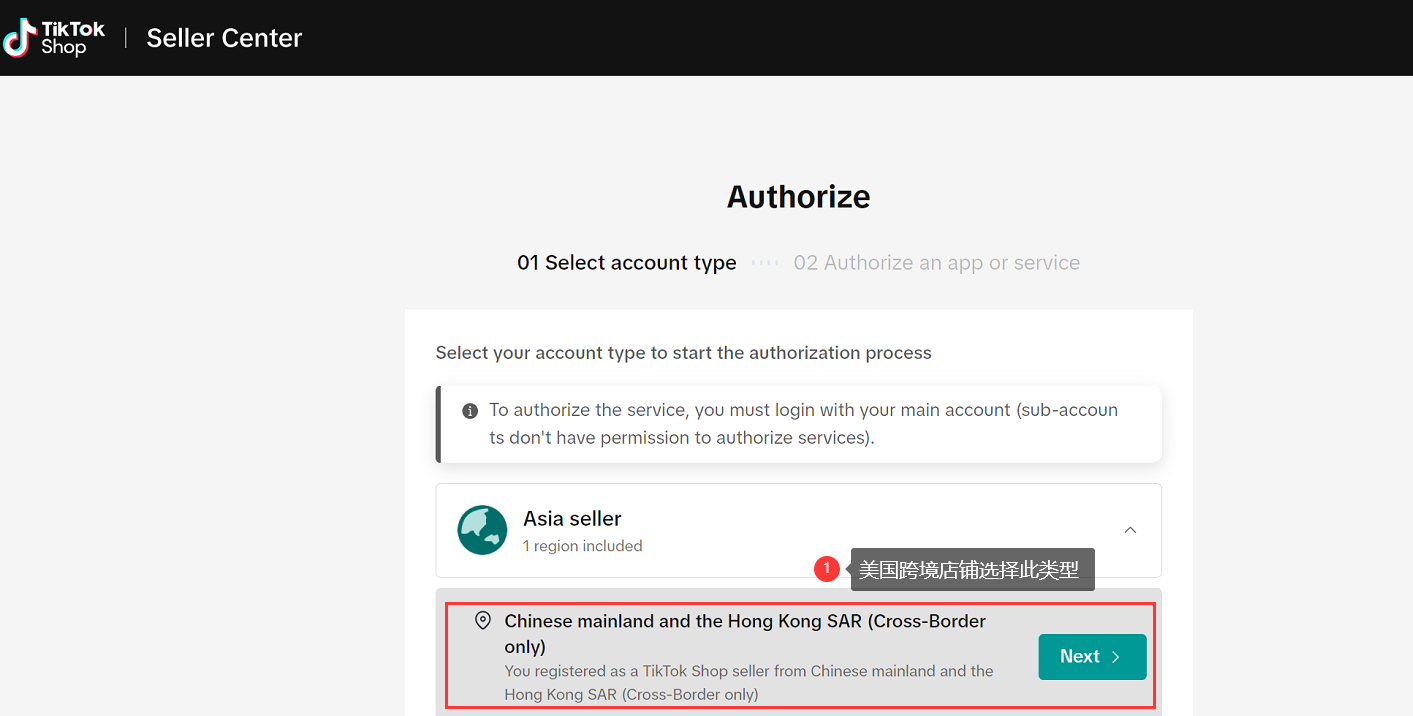Viewport: 1413px width, 716px height.
Task: Click the location pin icon beside Chinese mainland
Action: [x=483, y=621]
